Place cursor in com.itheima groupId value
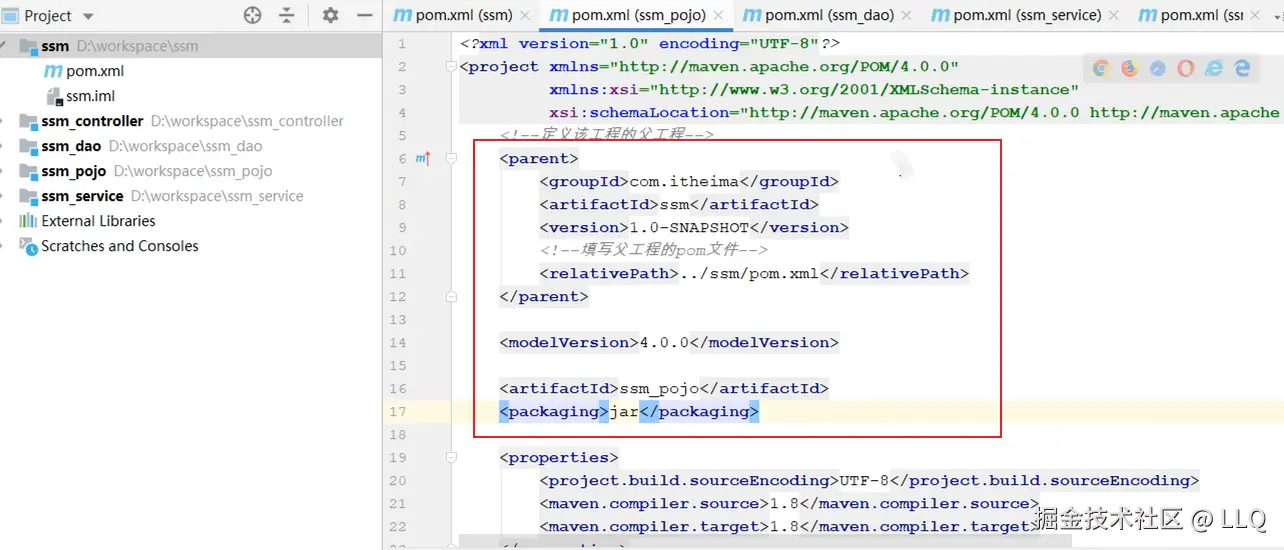1284x550 pixels. click(684, 181)
